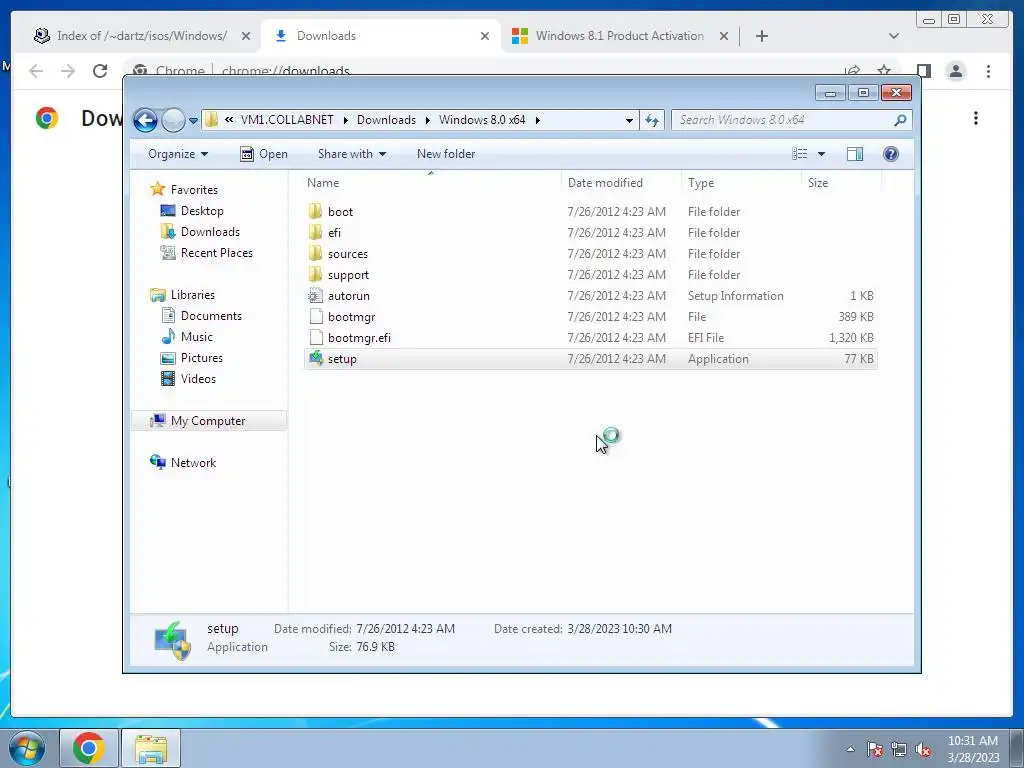Close the Downloads Chrome tab
This screenshot has height=768, width=1024.
coord(485,36)
